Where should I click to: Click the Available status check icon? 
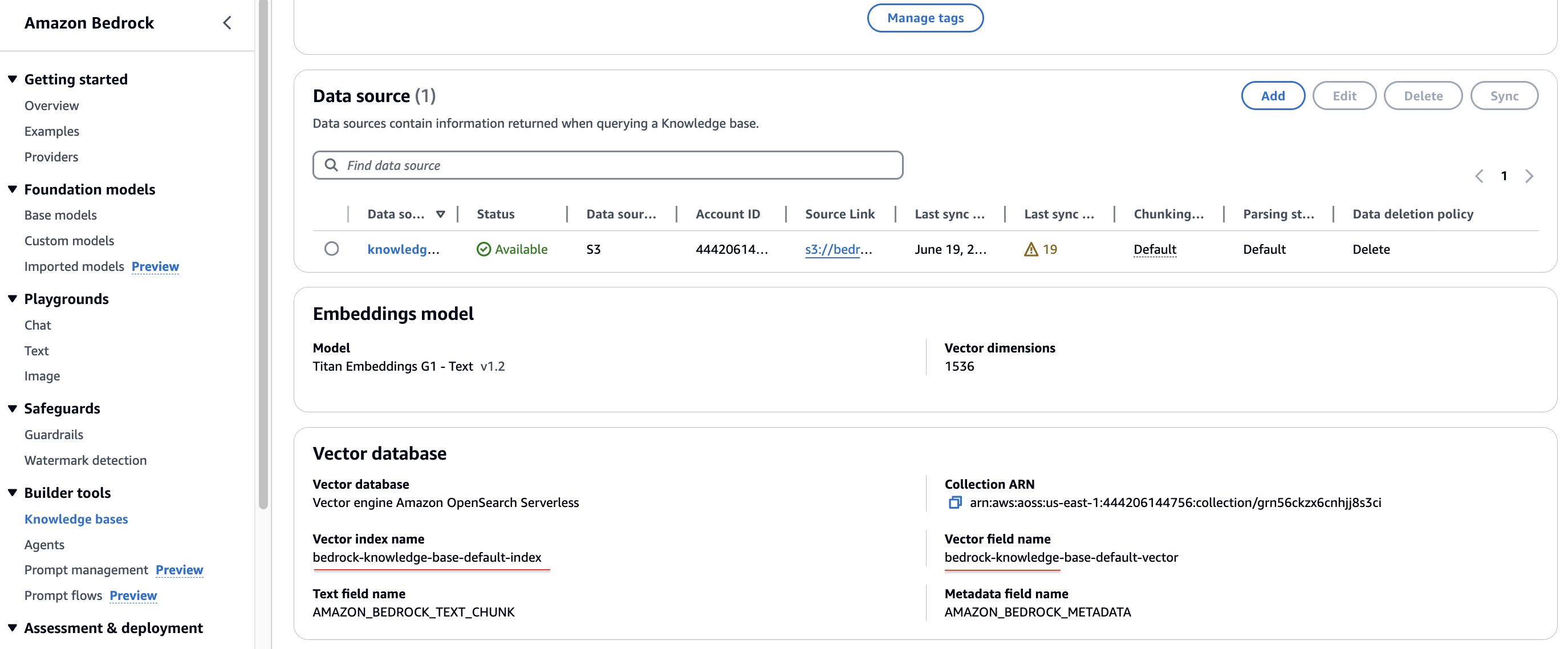484,249
